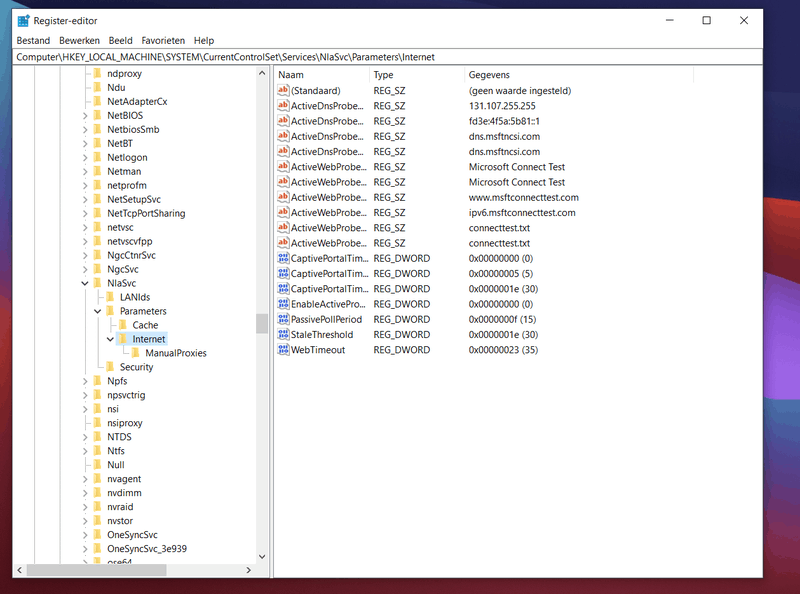The height and width of the screenshot is (594, 800).
Task: Click the folder icon of Security key
Action: (110, 366)
